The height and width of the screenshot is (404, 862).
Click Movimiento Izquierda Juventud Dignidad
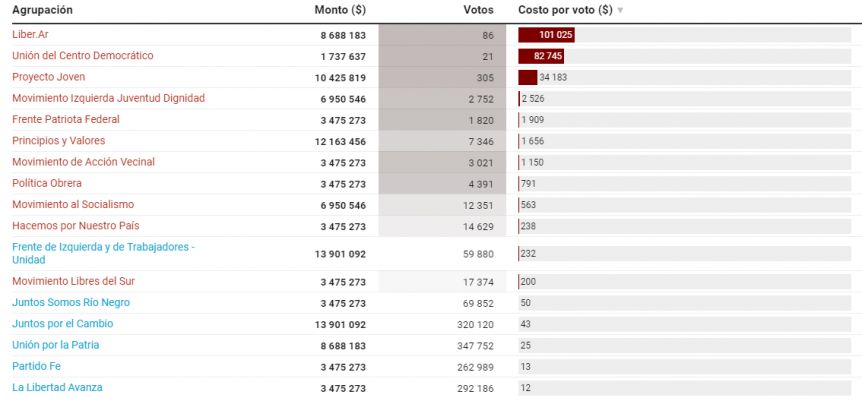[x=108, y=98]
